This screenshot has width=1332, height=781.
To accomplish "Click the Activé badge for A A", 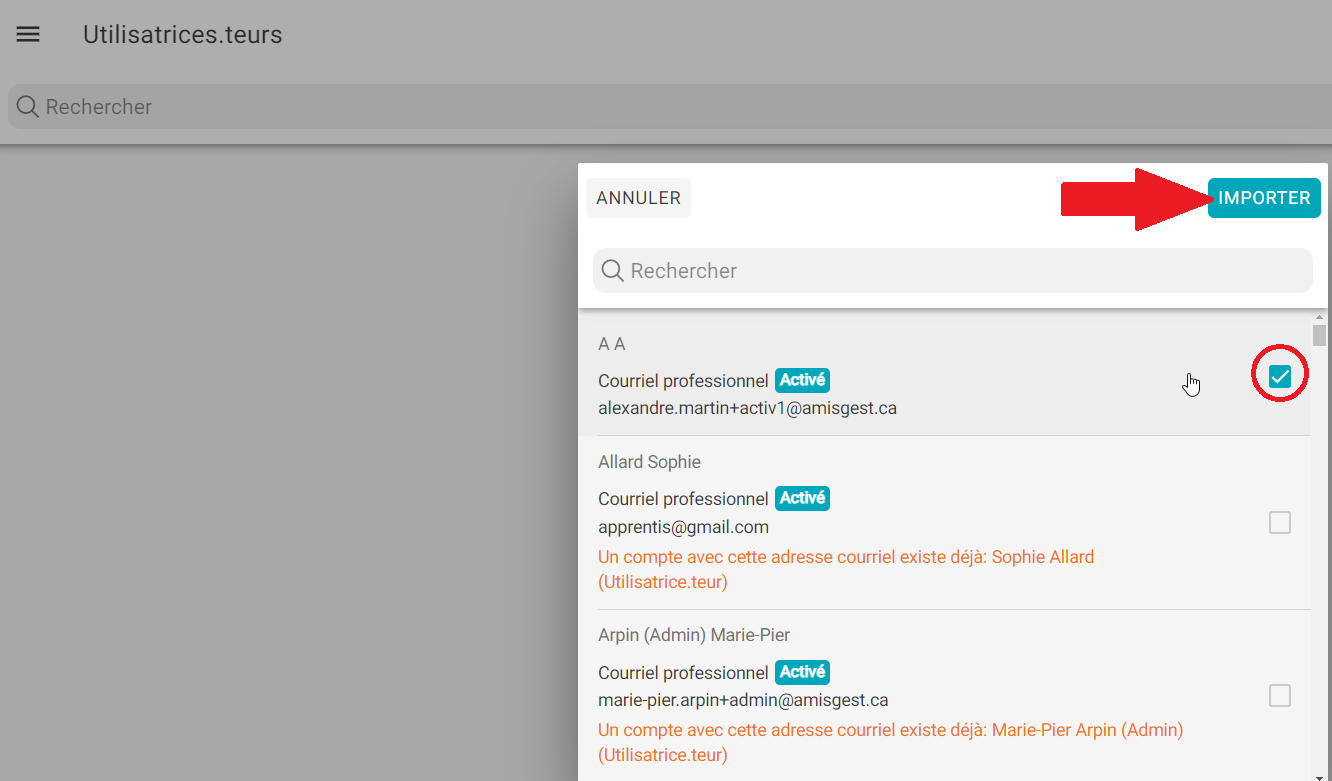I will click(x=802, y=380).
